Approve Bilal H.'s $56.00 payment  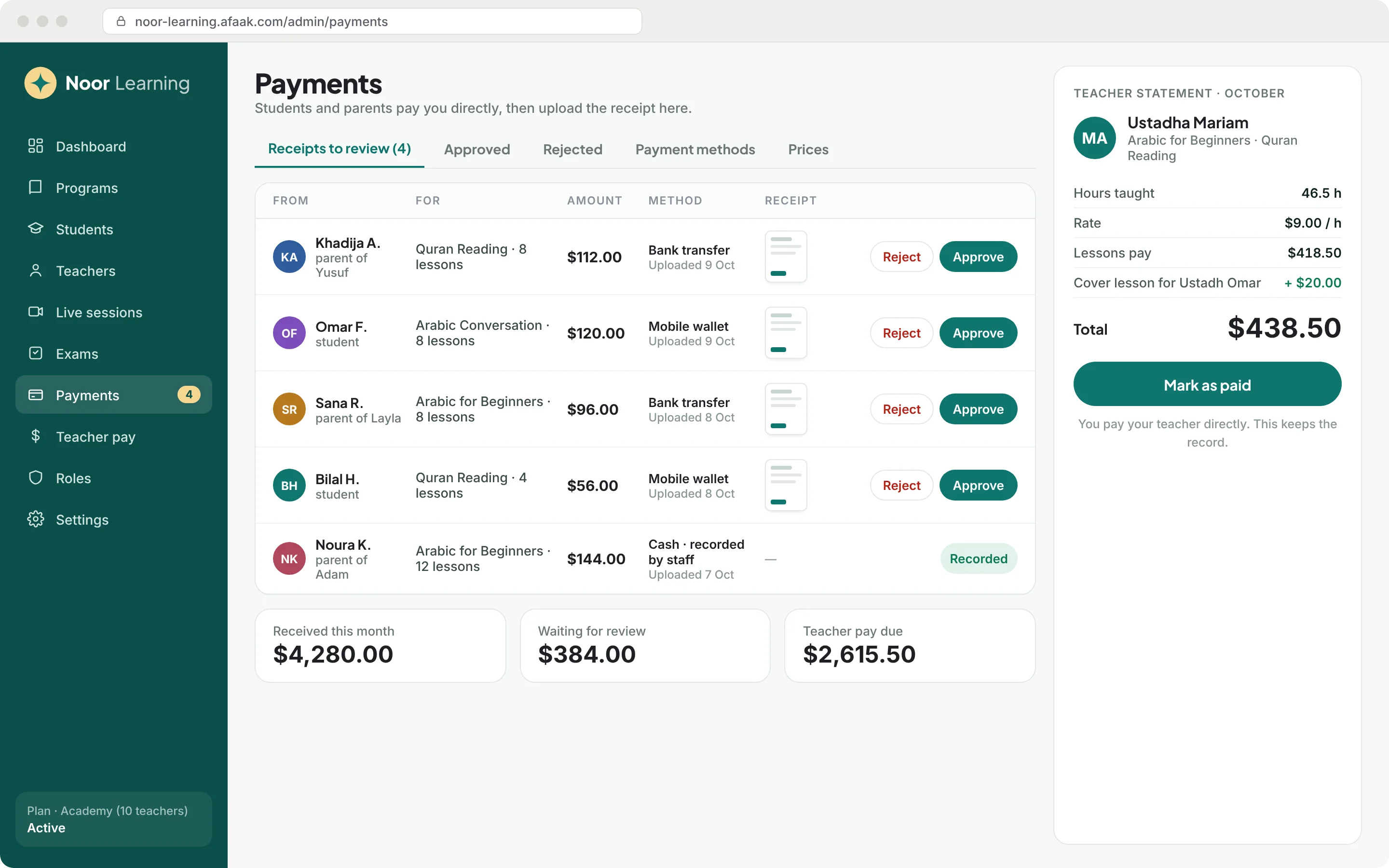point(978,485)
